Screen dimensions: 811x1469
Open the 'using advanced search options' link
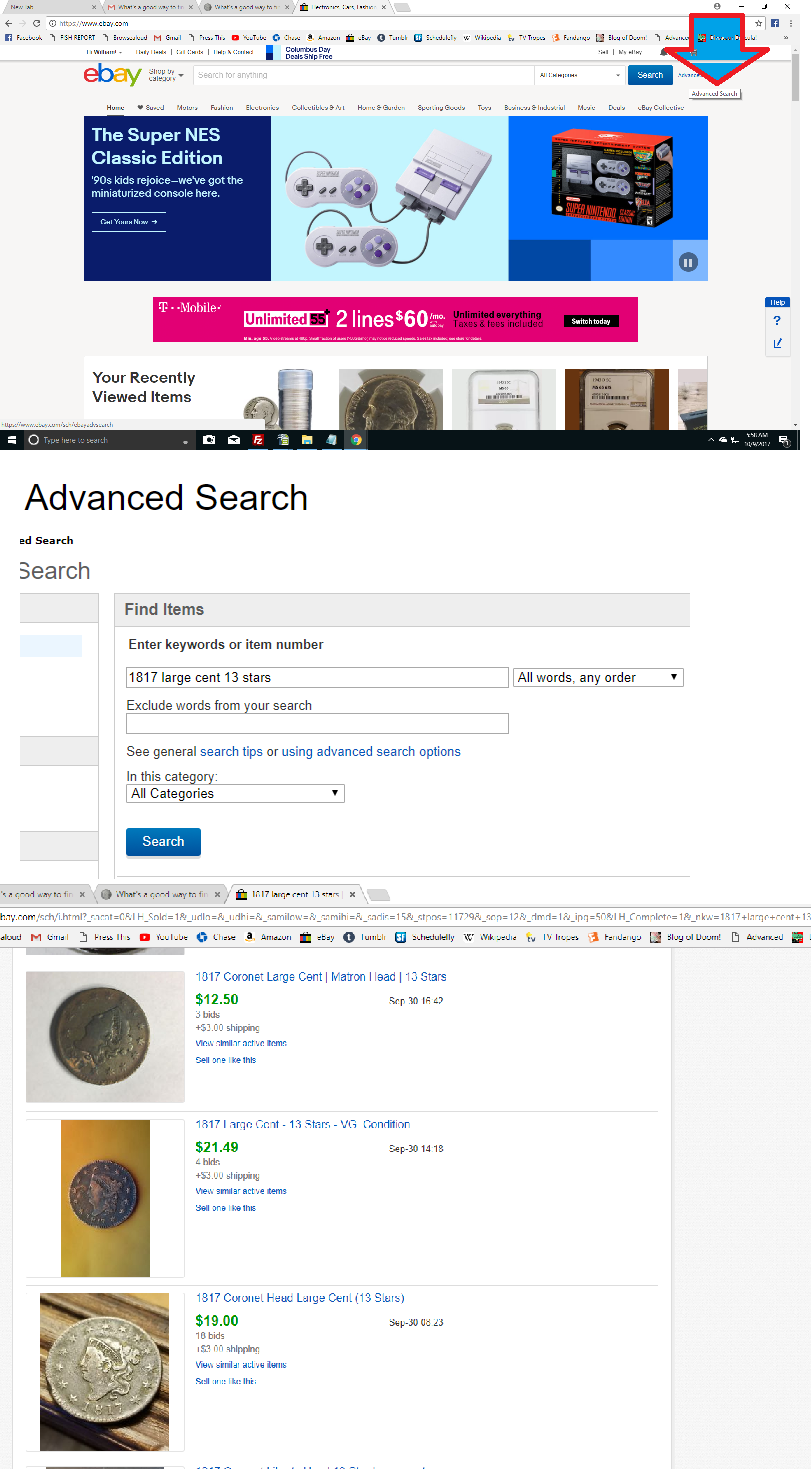point(371,751)
